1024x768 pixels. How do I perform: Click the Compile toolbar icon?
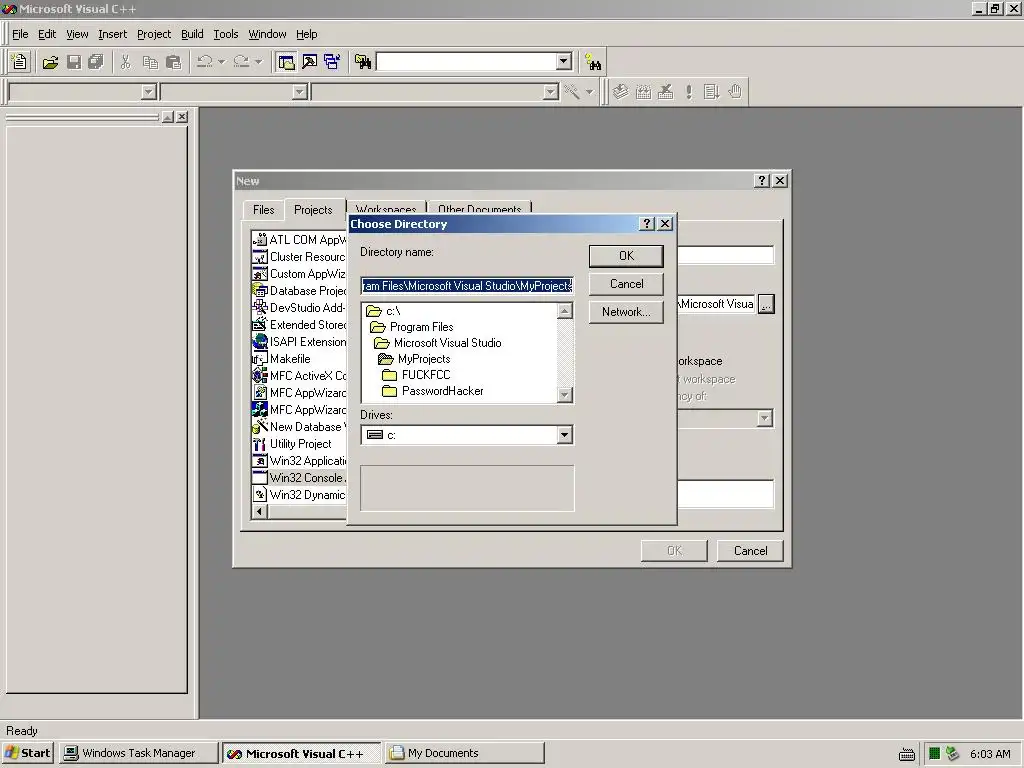pyautogui.click(x=620, y=91)
